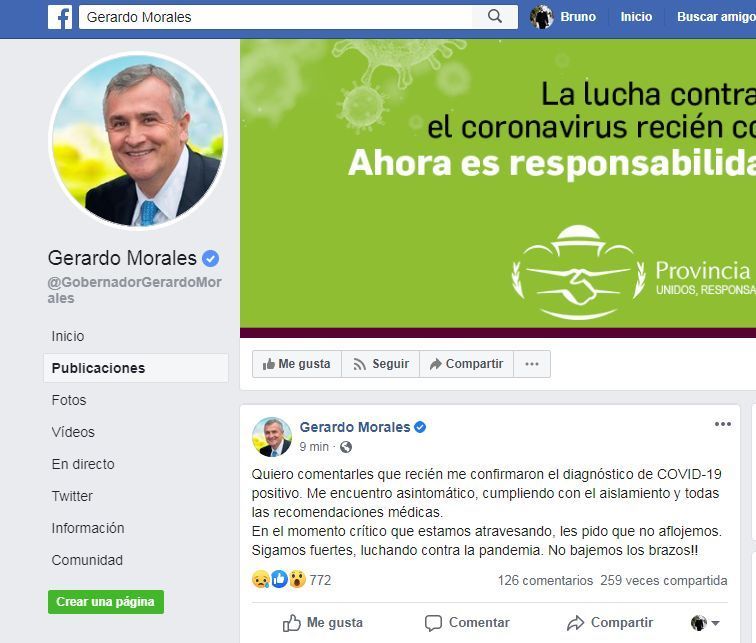Open page more options ellipsis button
Image resolution: width=756 pixels, height=643 pixels.
pyautogui.click(x=532, y=364)
